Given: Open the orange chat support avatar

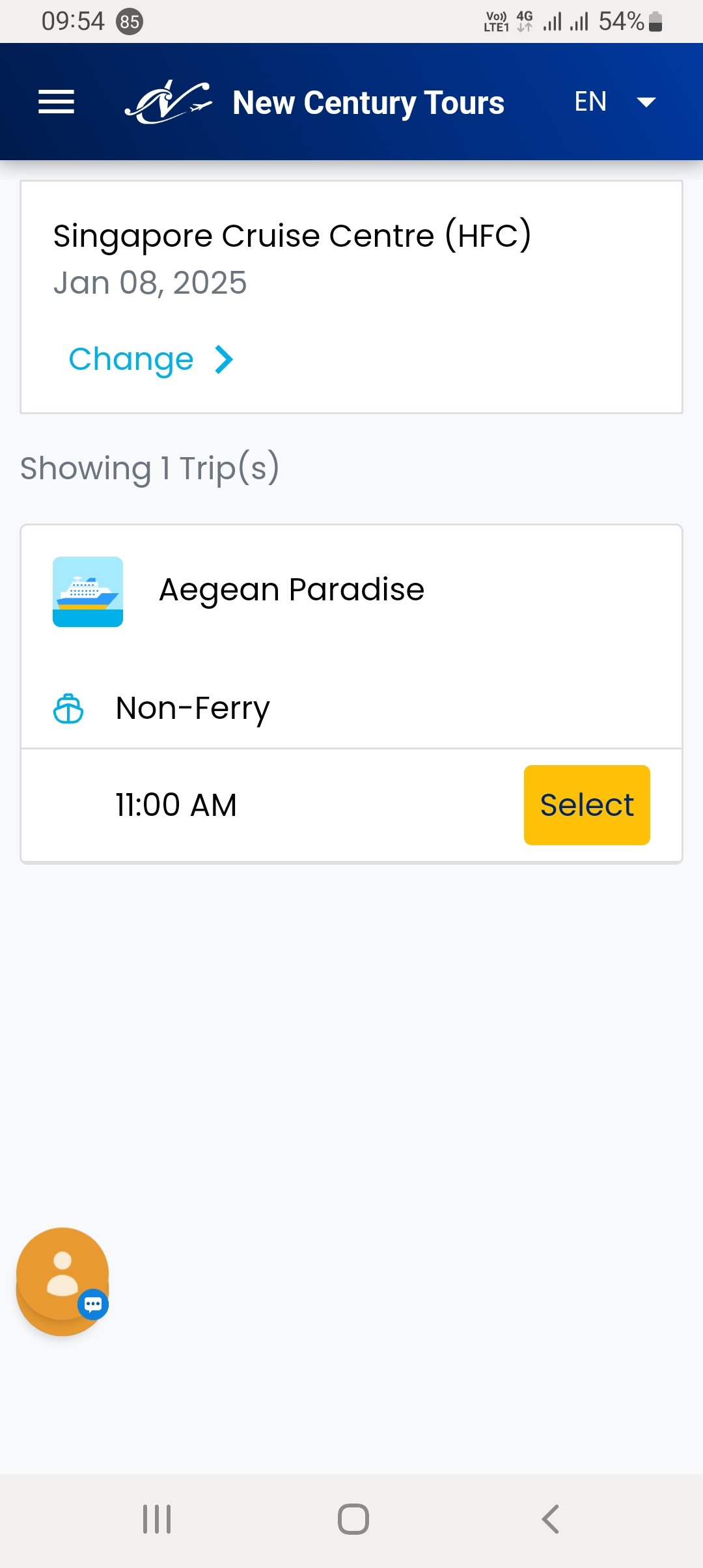Looking at the screenshot, I should pos(61,1276).
